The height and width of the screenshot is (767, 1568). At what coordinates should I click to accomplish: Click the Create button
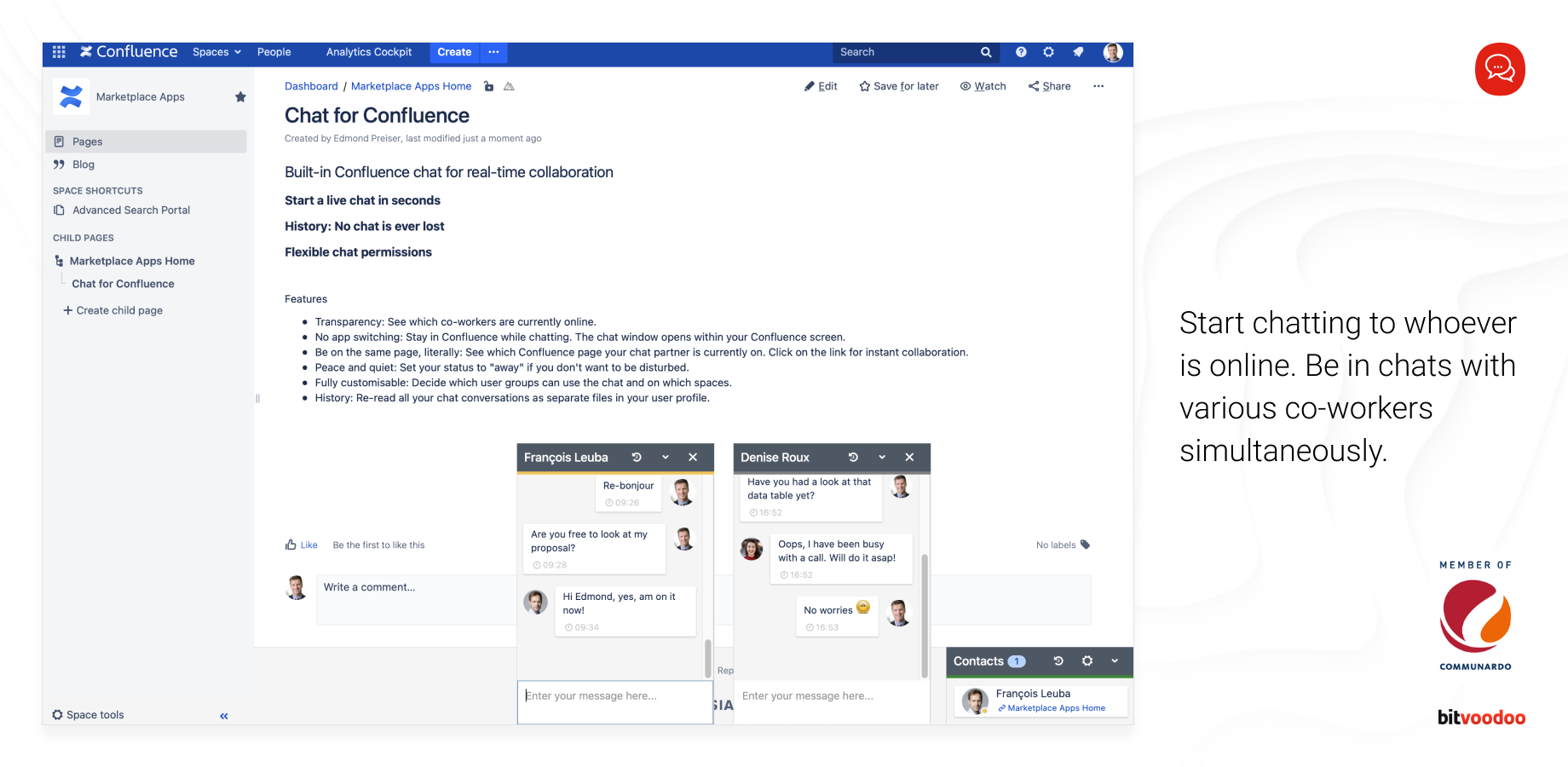tap(454, 52)
